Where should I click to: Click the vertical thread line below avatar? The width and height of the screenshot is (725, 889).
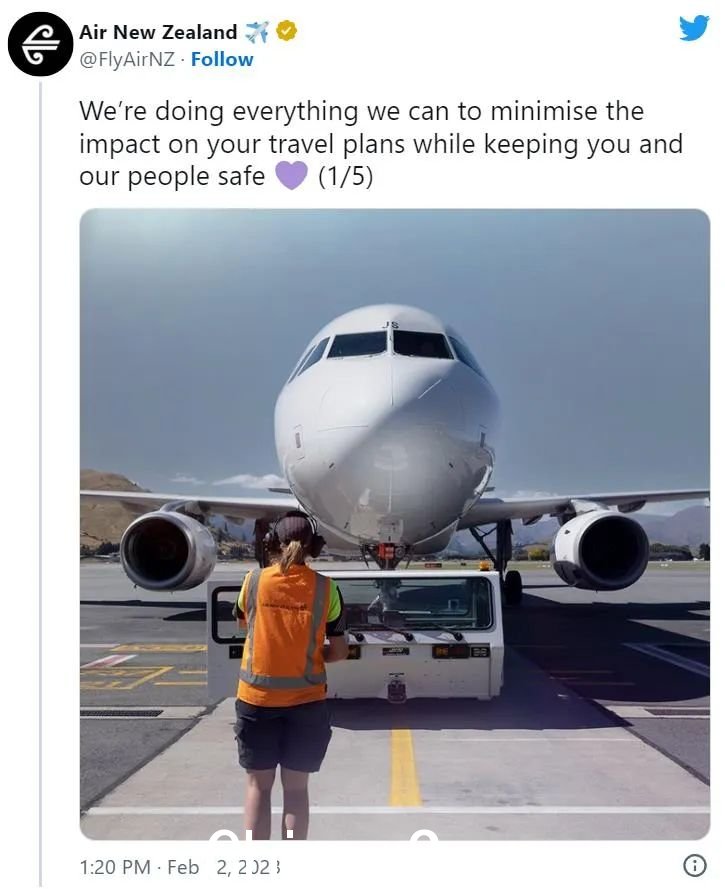pyautogui.click(x=41, y=484)
